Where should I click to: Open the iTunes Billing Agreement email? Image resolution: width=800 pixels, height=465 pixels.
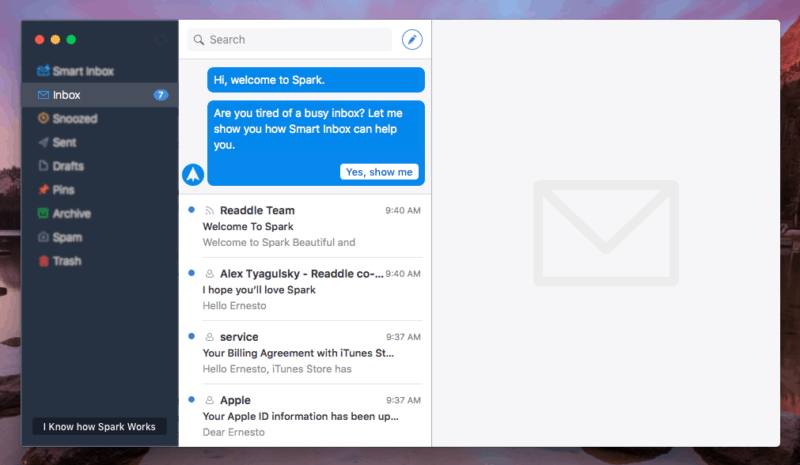(x=305, y=353)
